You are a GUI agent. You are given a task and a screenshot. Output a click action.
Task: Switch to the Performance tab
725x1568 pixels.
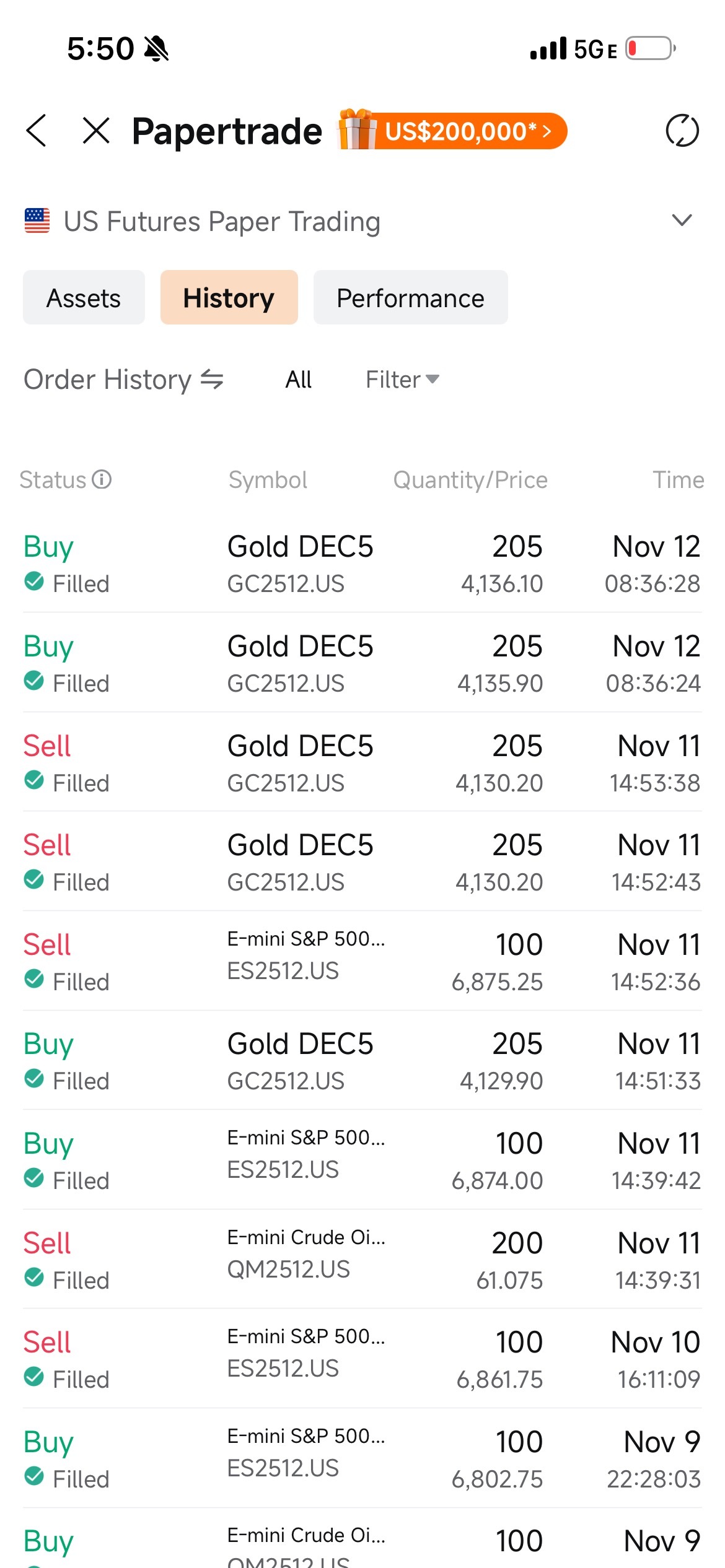coord(410,297)
